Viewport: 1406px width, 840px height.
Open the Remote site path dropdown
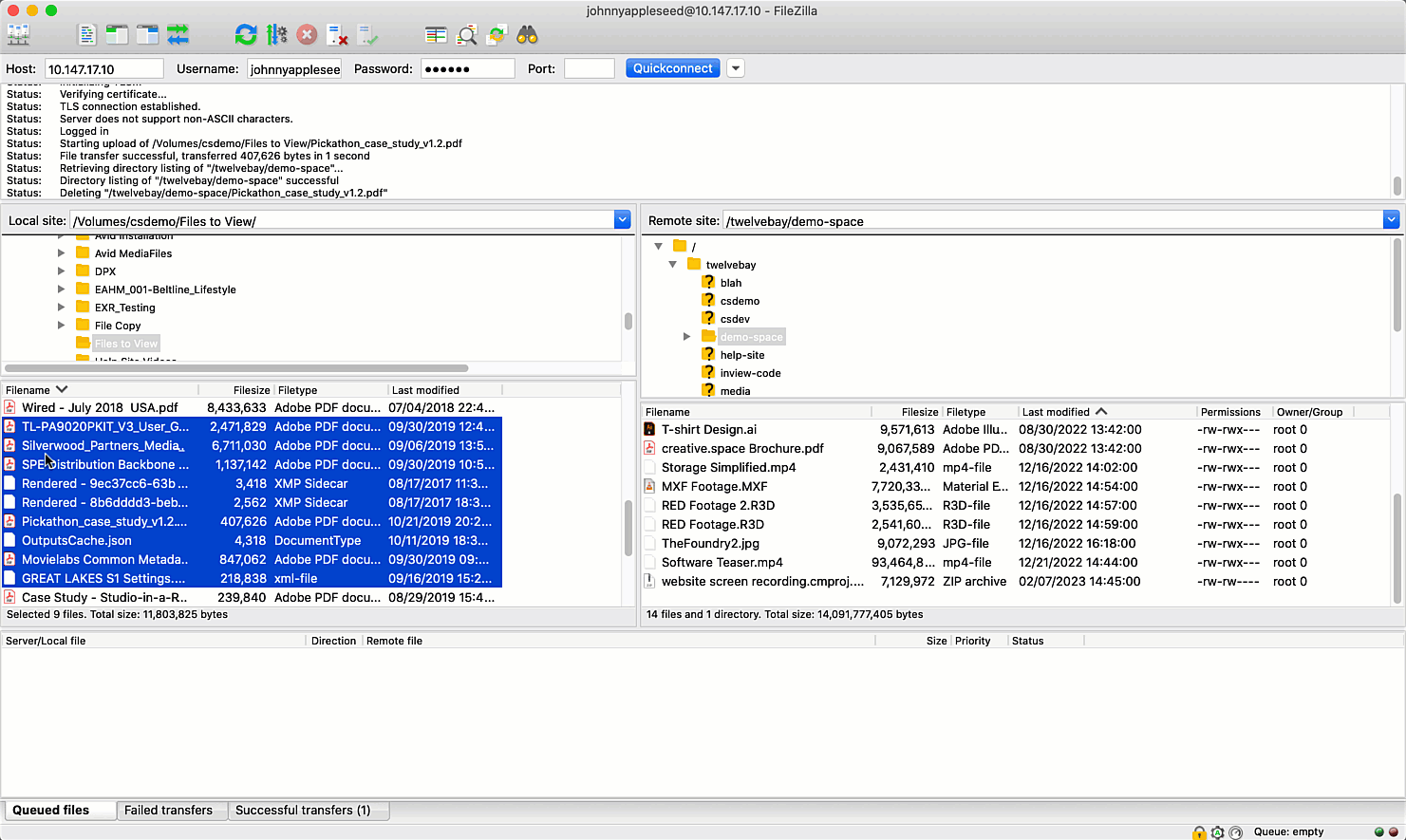pyautogui.click(x=1392, y=220)
